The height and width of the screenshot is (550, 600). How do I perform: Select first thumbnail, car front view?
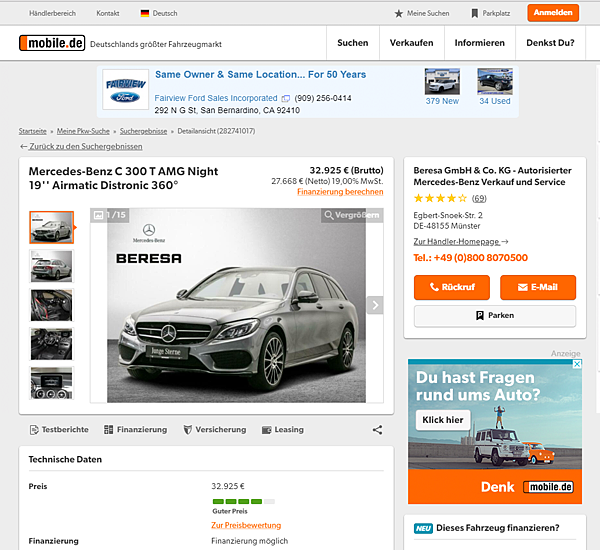[x=52, y=227]
